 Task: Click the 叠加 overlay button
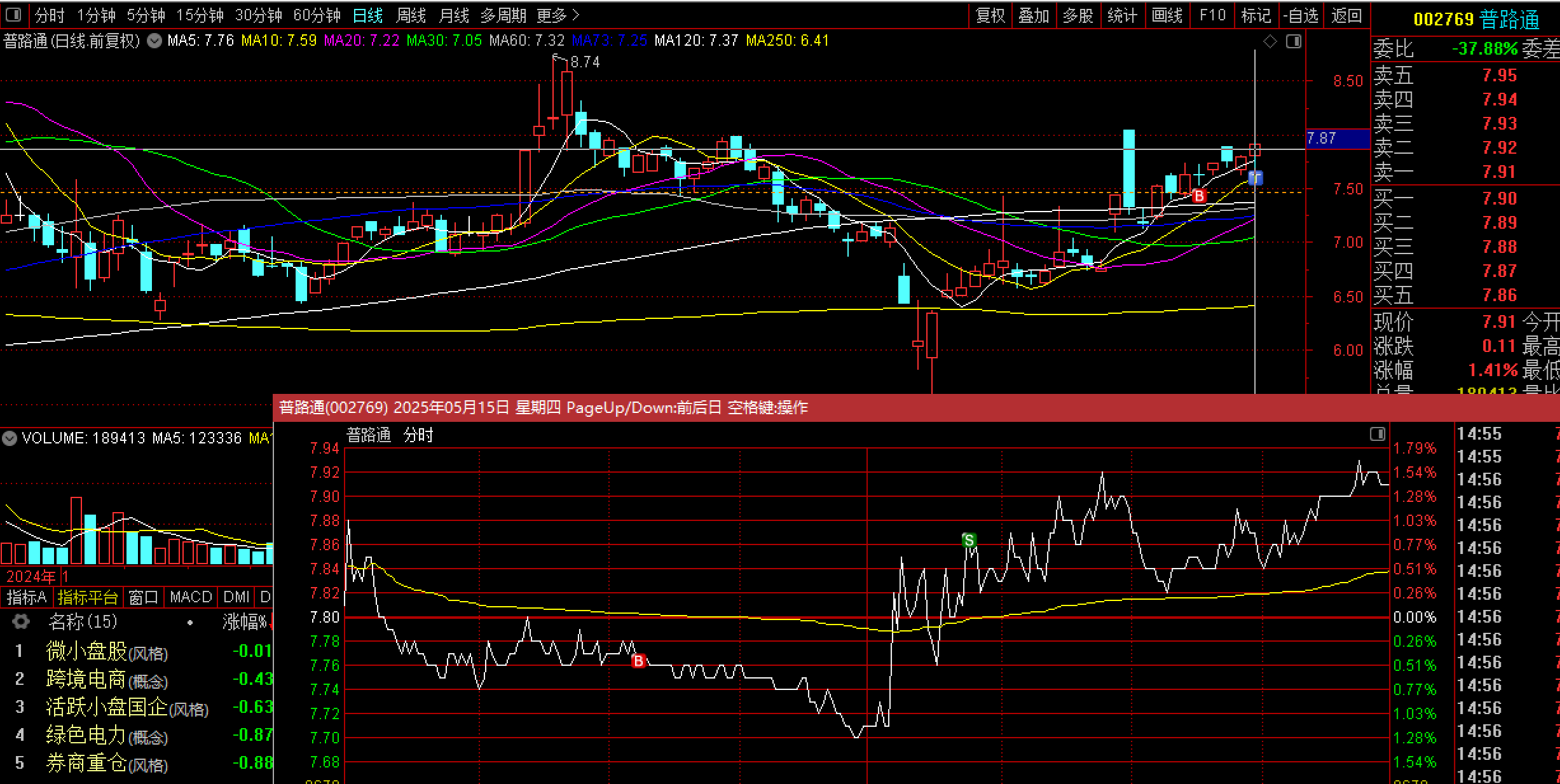tap(1034, 15)
